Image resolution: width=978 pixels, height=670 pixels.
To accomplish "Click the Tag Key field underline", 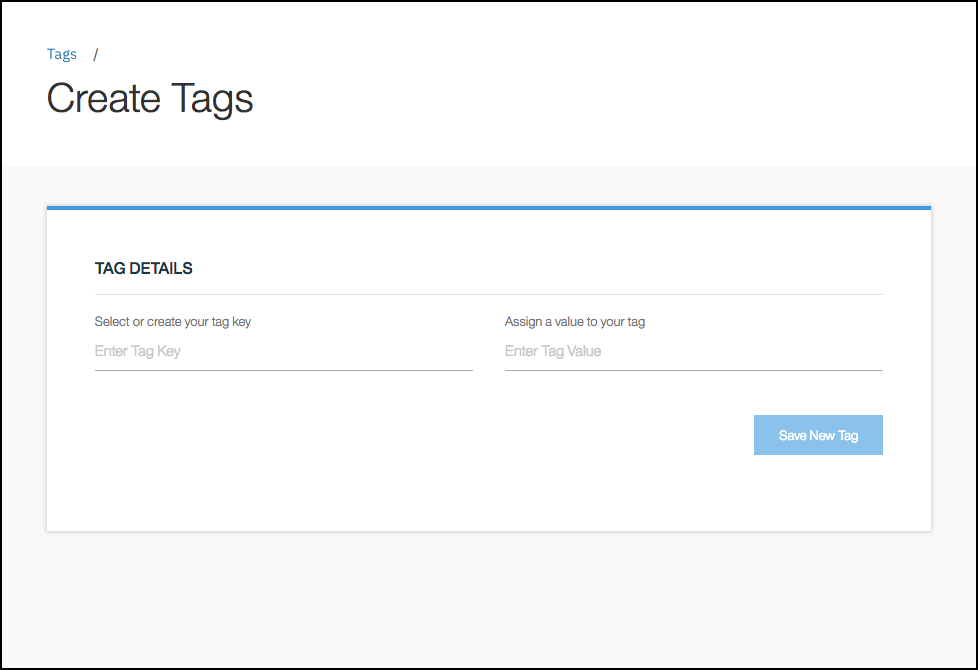I will point(283,370).
